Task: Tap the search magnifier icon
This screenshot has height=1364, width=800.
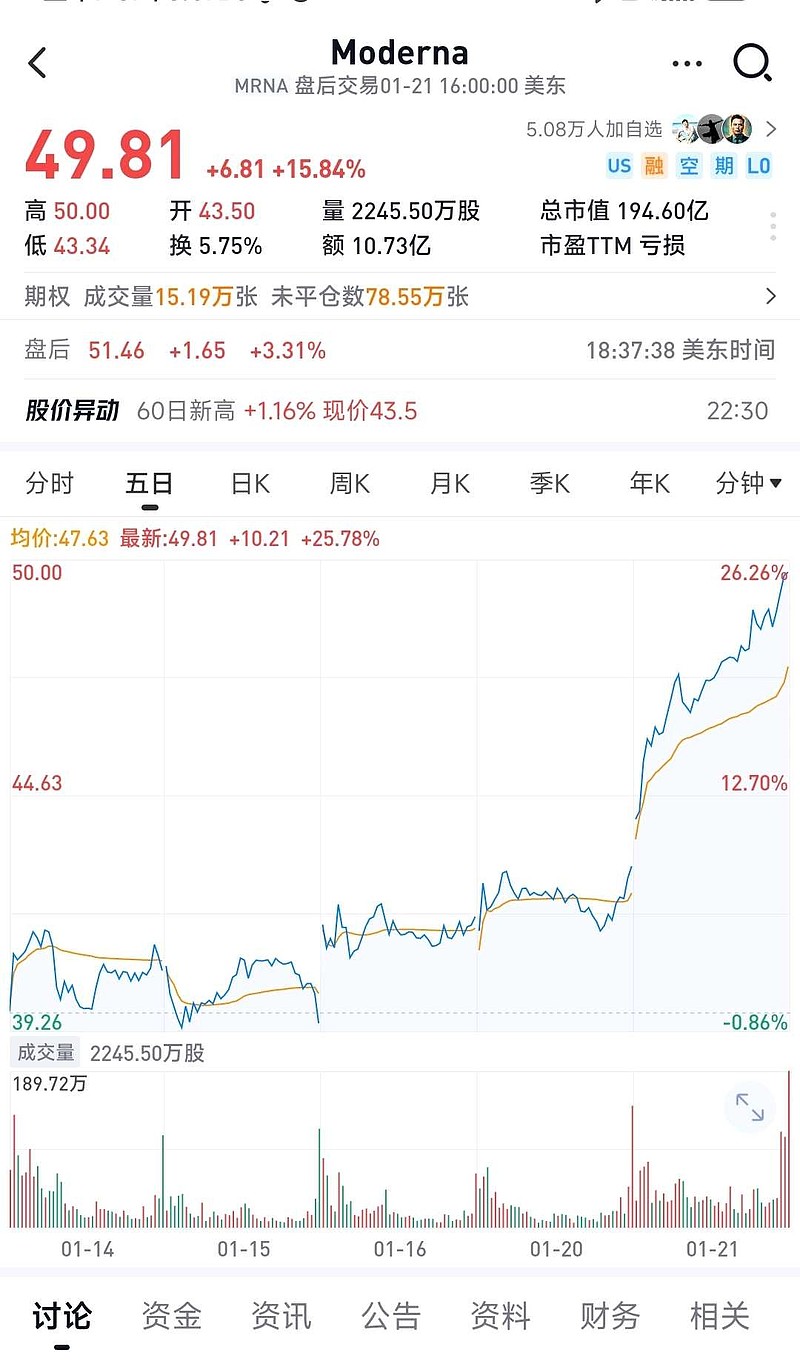Action: click(x=752, y=63)
